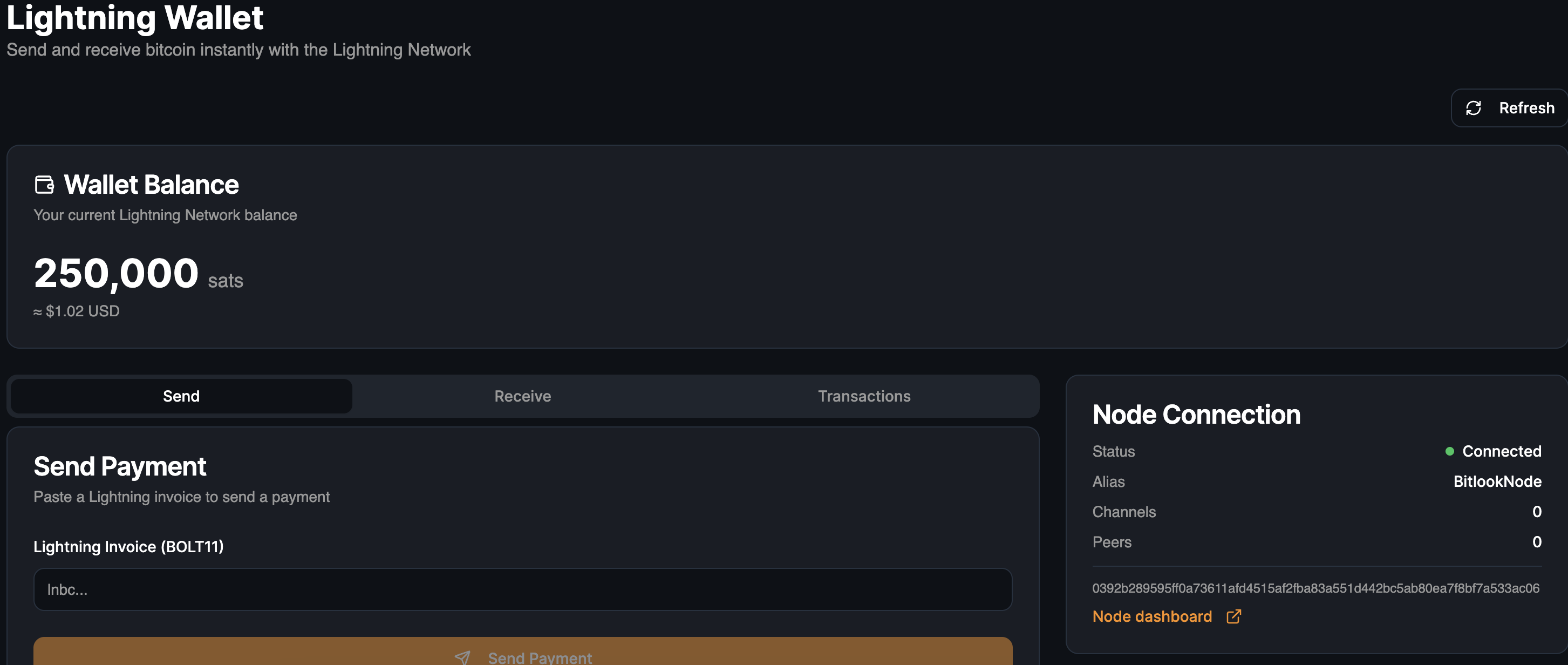Click the Lightning Wallet page title

(x=134, y=17)
